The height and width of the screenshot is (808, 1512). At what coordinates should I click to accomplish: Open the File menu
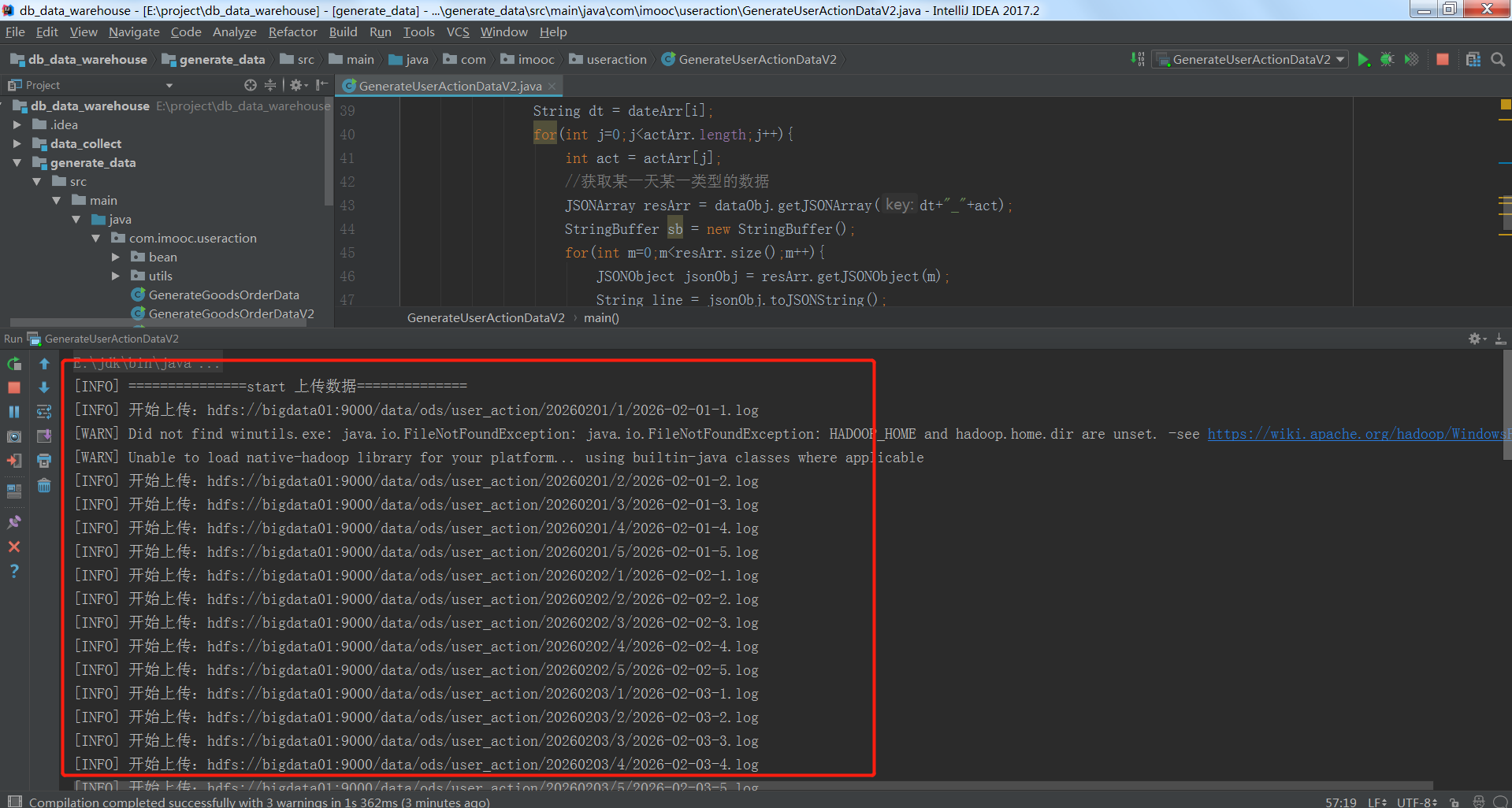[x=15, y=32]
